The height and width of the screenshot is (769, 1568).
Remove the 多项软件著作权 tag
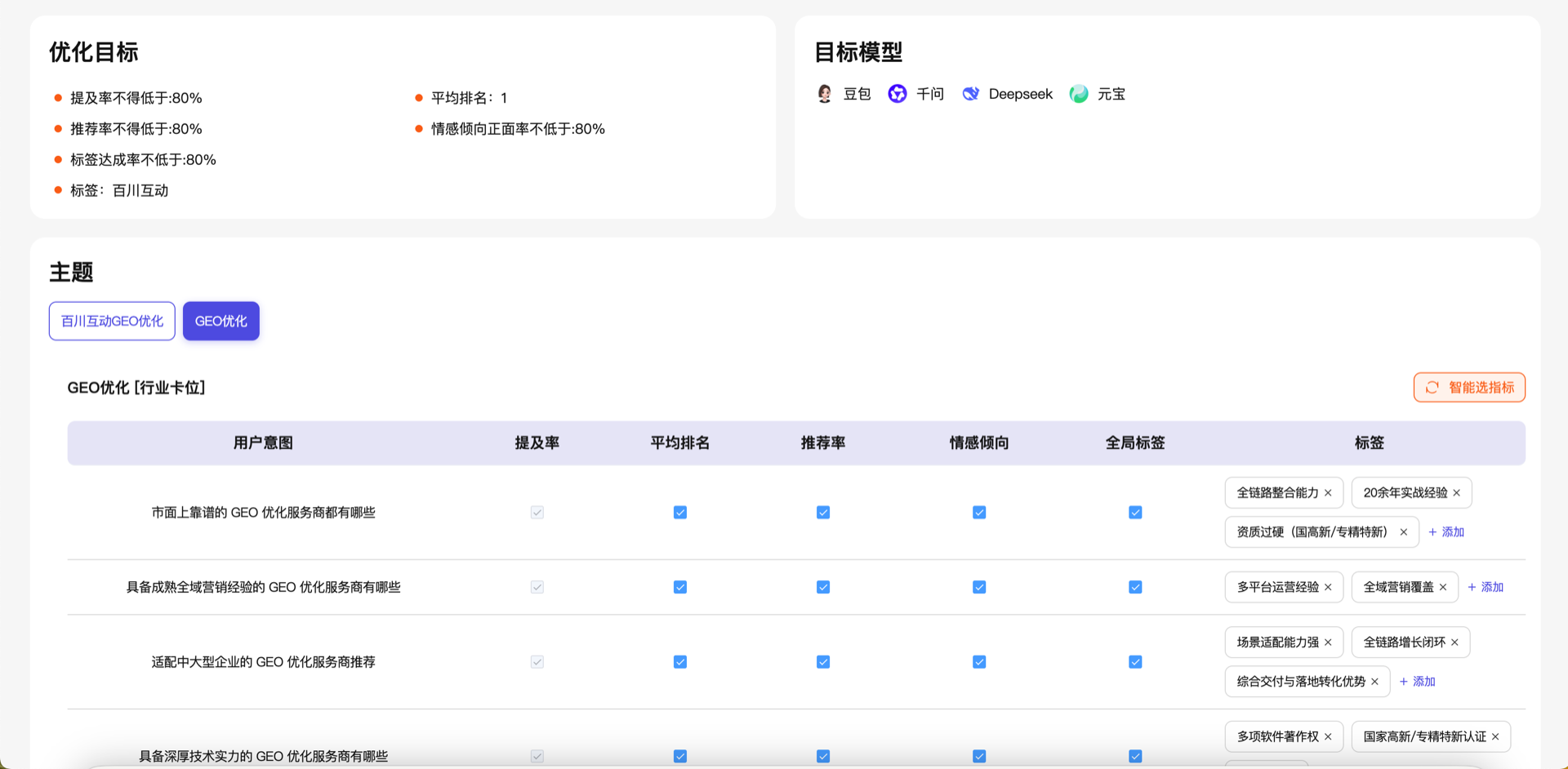pos(1328,736)
